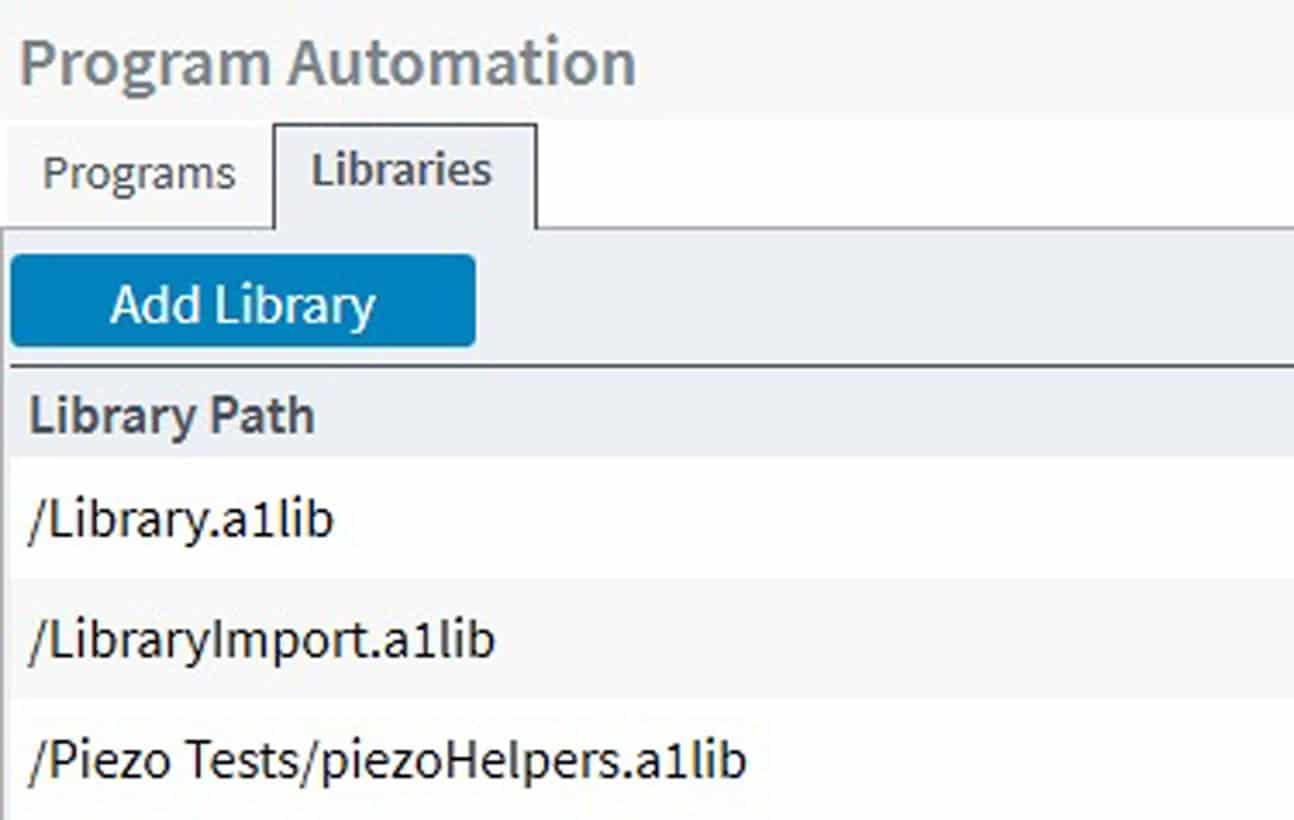Choose the LibraryImport.a1lib library path
Viewport: 1294px width, 820px height.
click(262, 640)
